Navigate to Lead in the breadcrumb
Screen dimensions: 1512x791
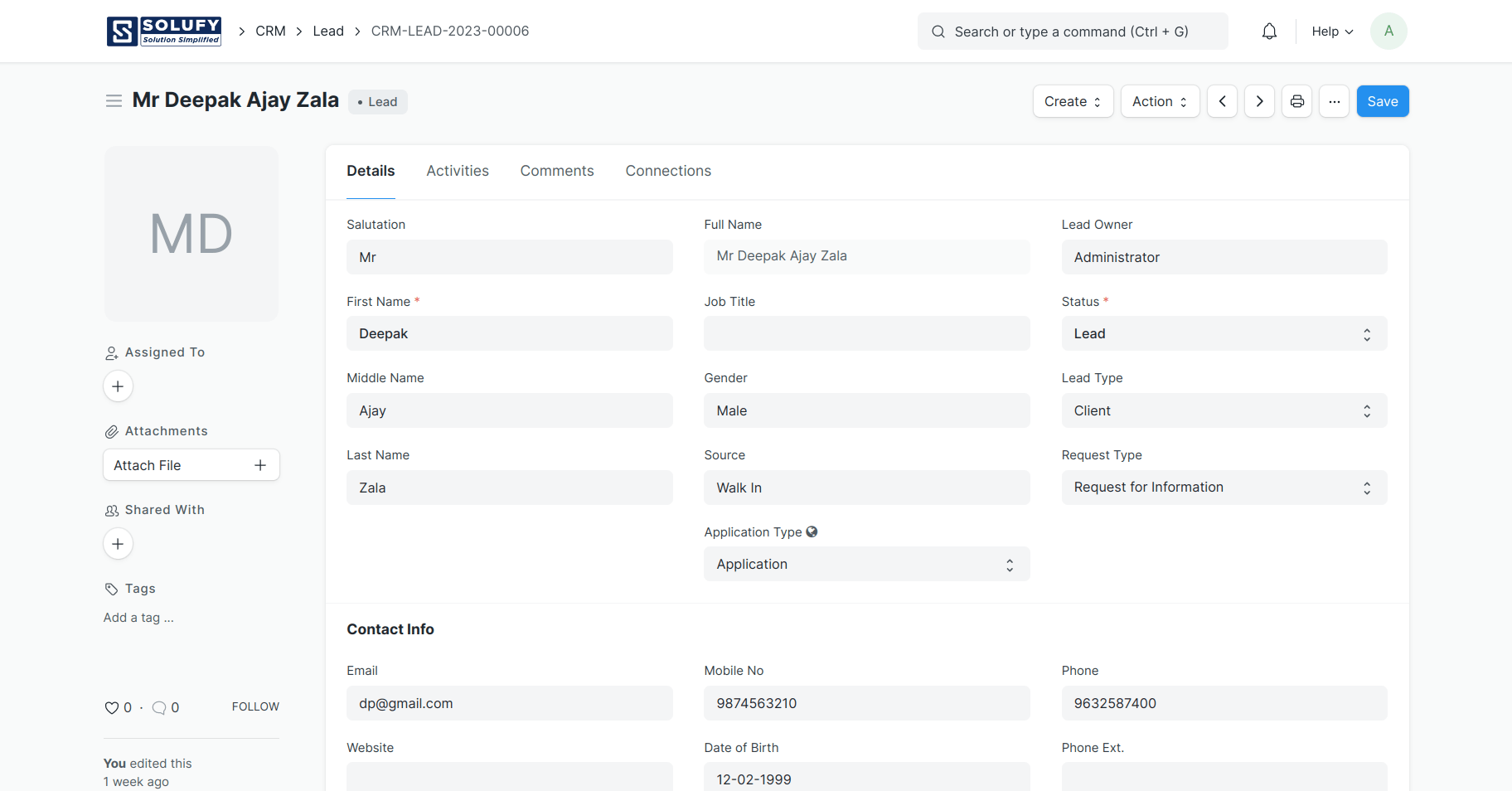328,32
